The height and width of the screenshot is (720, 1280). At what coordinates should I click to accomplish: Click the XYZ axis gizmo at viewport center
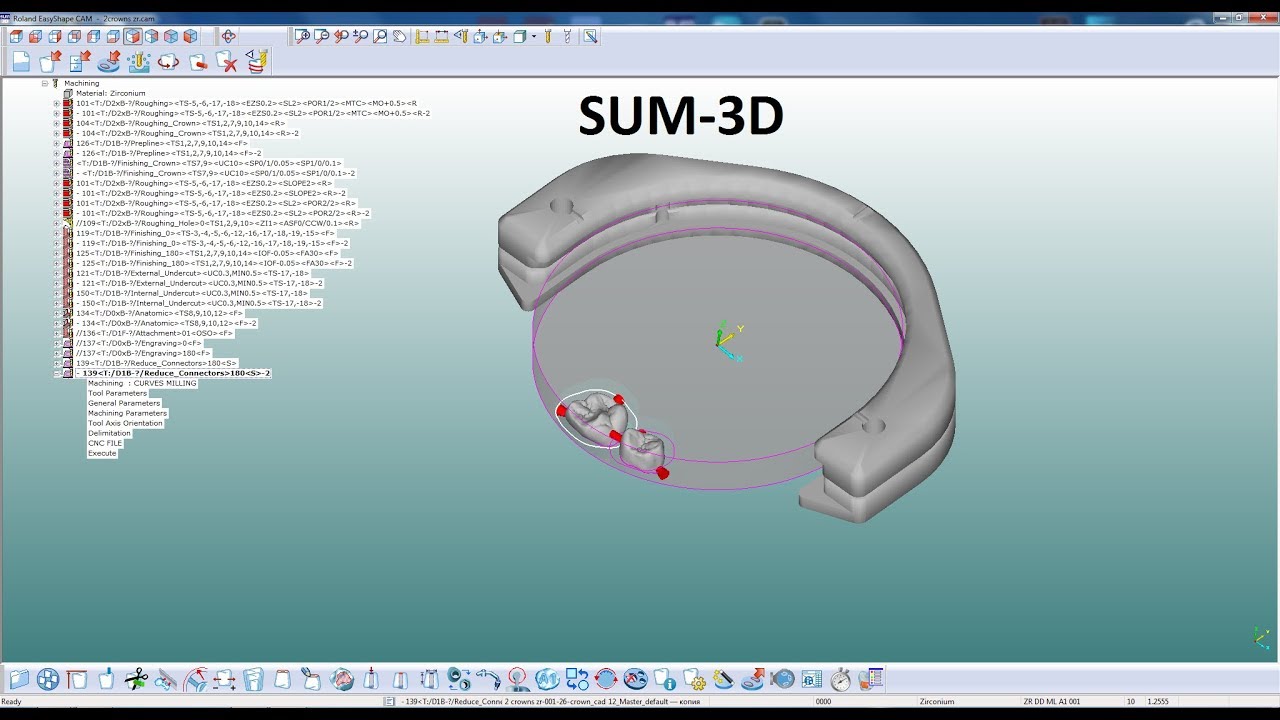(728, 340)
